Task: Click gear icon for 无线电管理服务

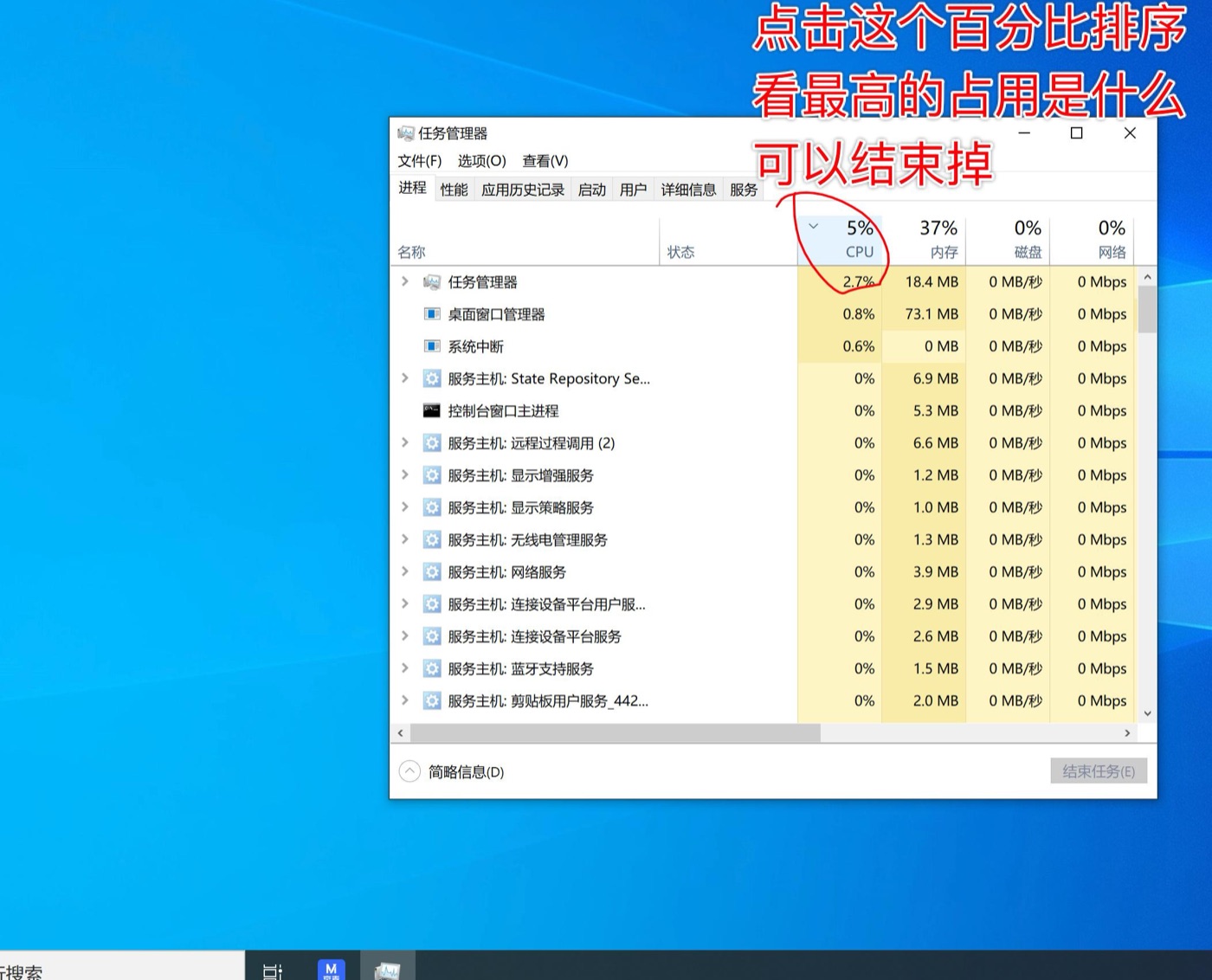Action: (x=432, y=539)
